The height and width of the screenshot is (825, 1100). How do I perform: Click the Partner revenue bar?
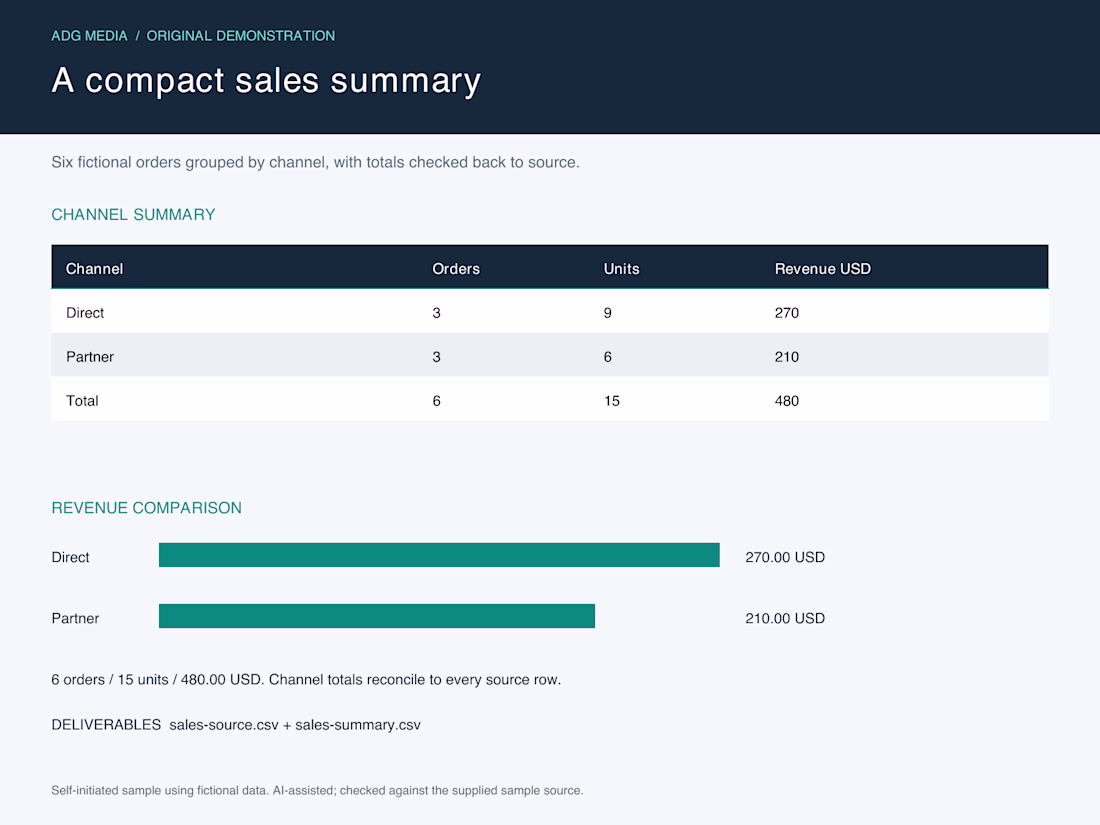click(x=377, y=616)
